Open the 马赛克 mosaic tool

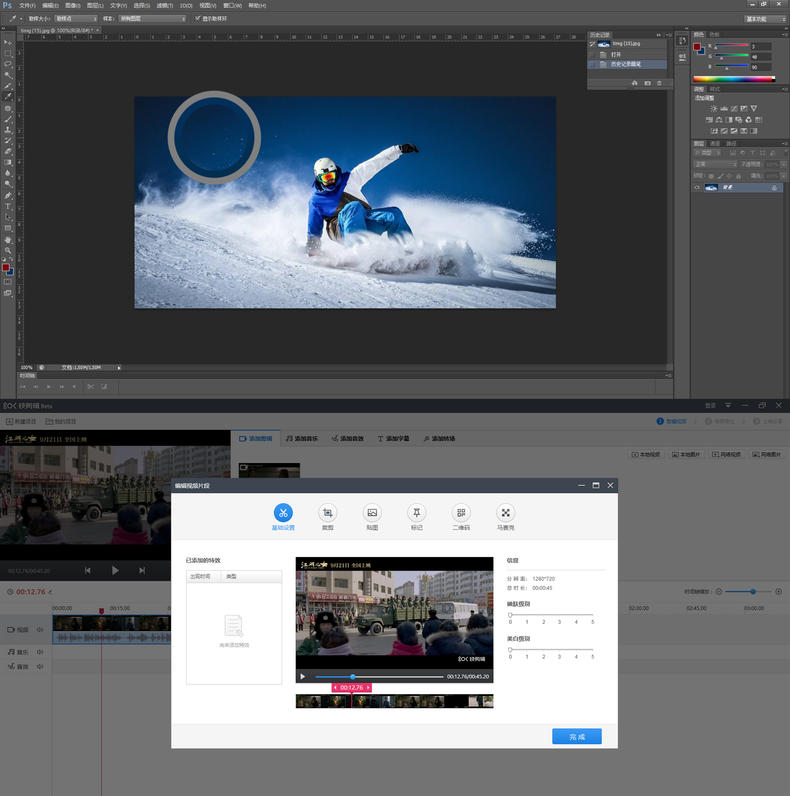click(x=505, y=512)
